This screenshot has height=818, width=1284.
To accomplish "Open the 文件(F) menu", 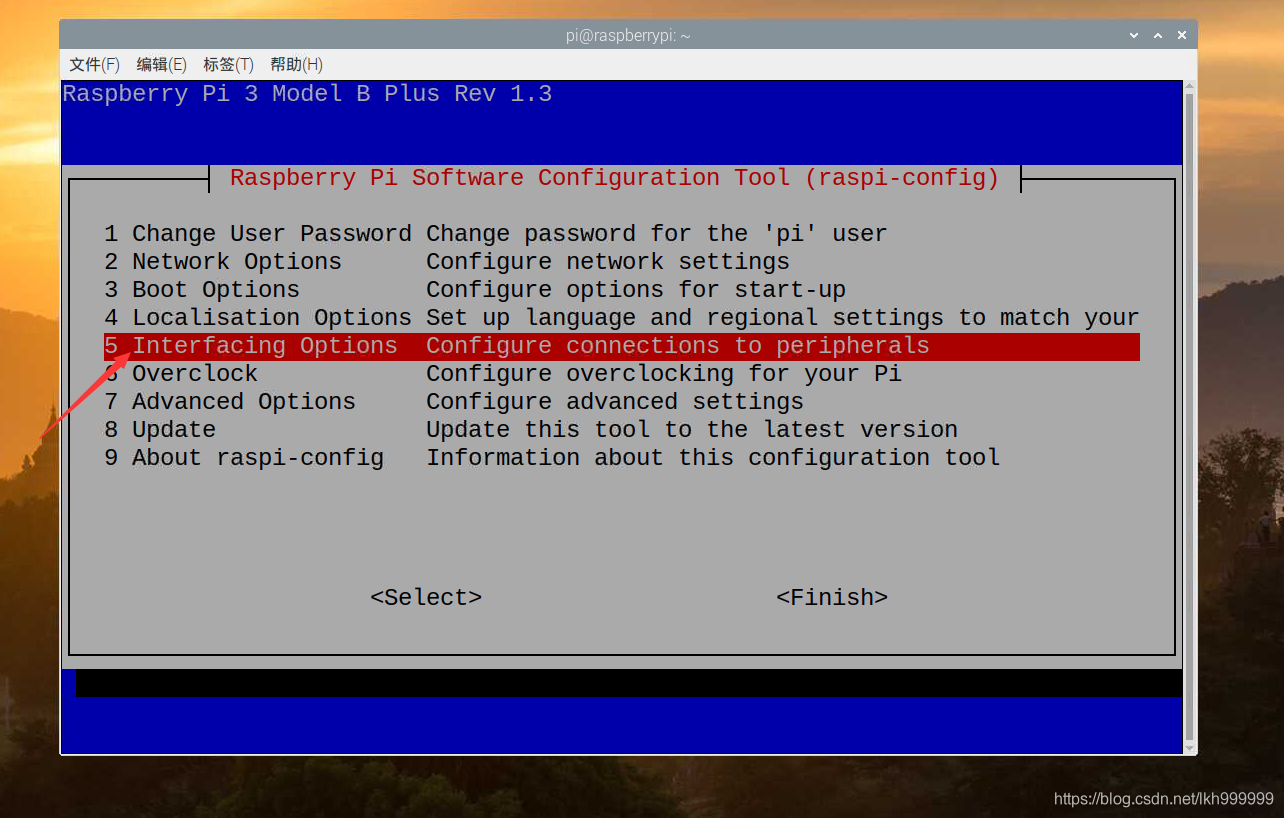I will [x=94, y=64].
